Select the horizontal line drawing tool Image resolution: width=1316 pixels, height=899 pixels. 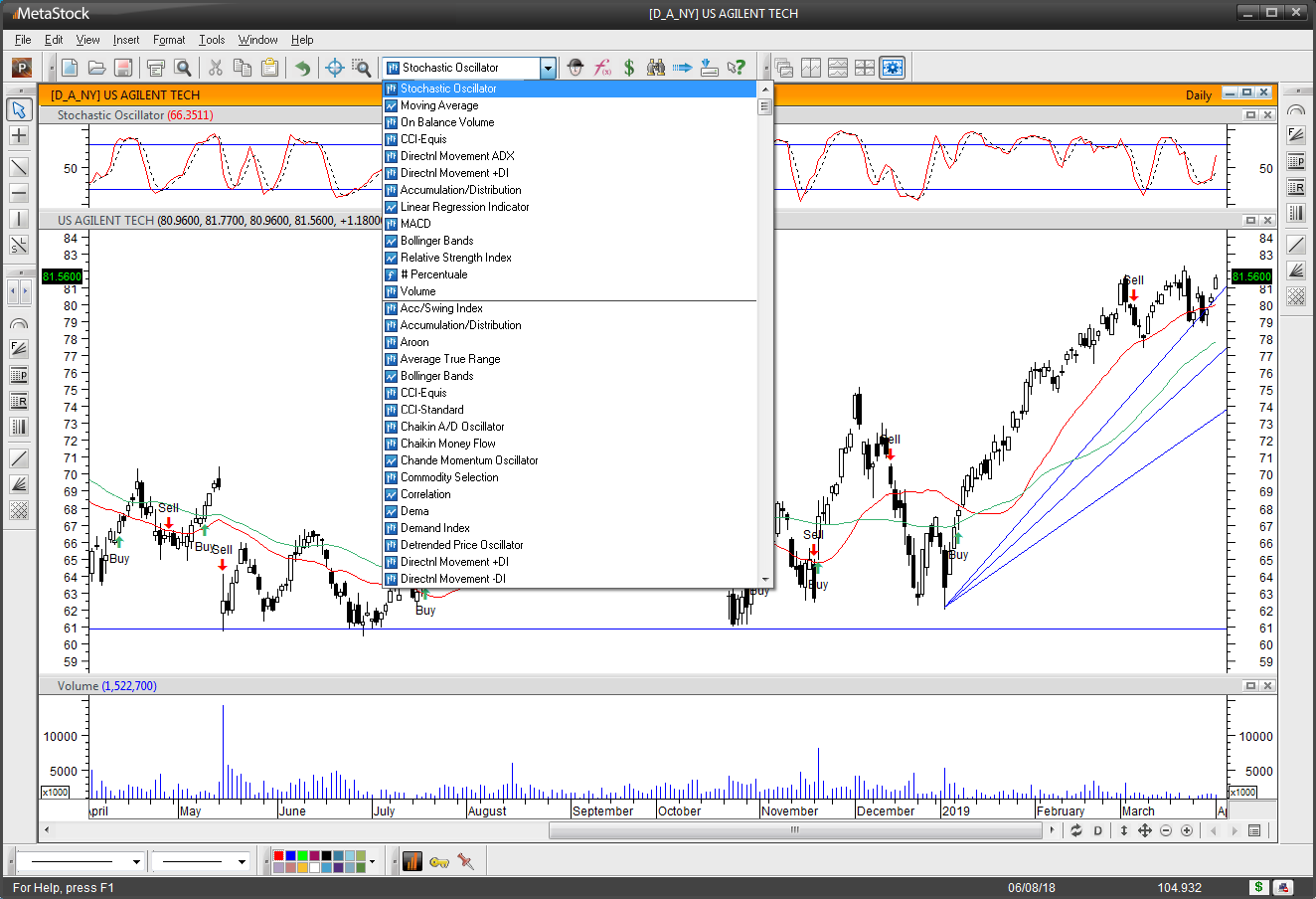coord(19,193)
